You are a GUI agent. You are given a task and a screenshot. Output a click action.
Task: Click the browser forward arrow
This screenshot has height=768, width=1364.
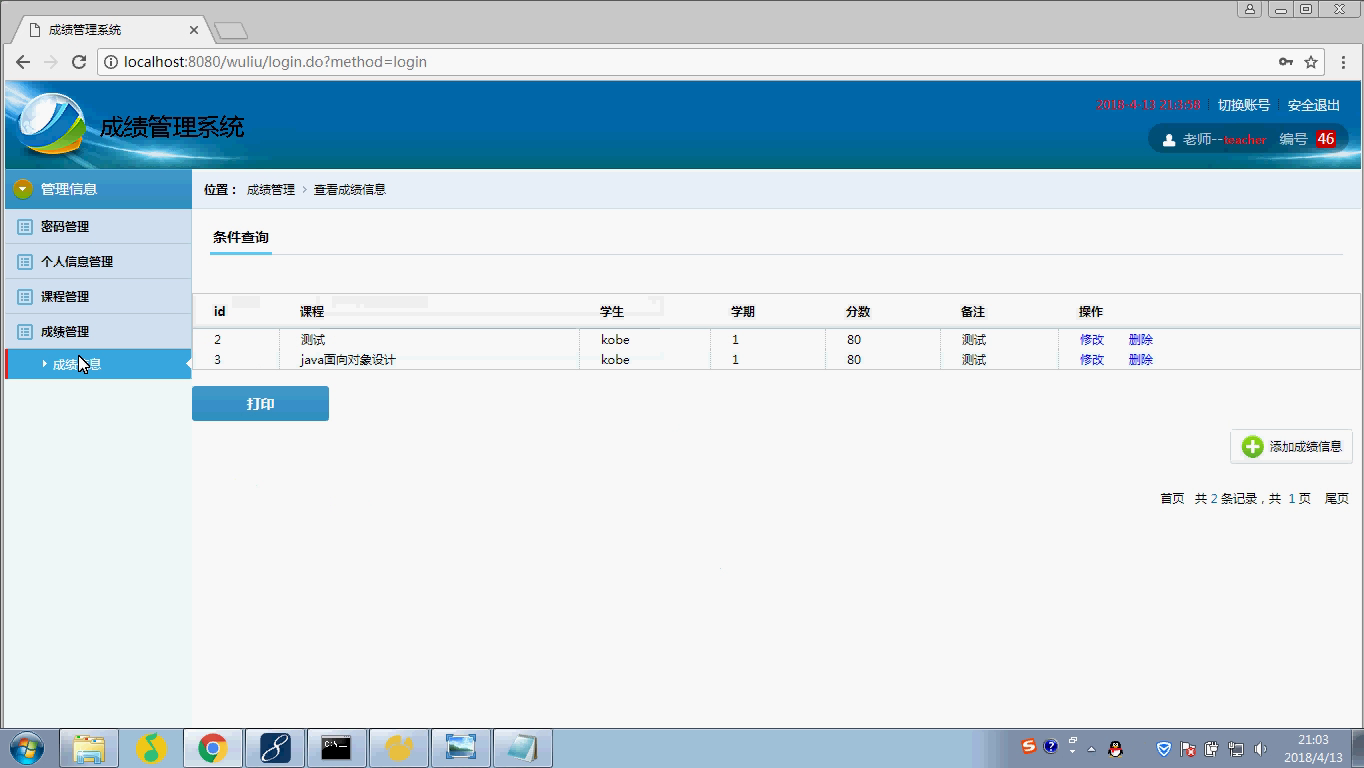tap(51, 62)
